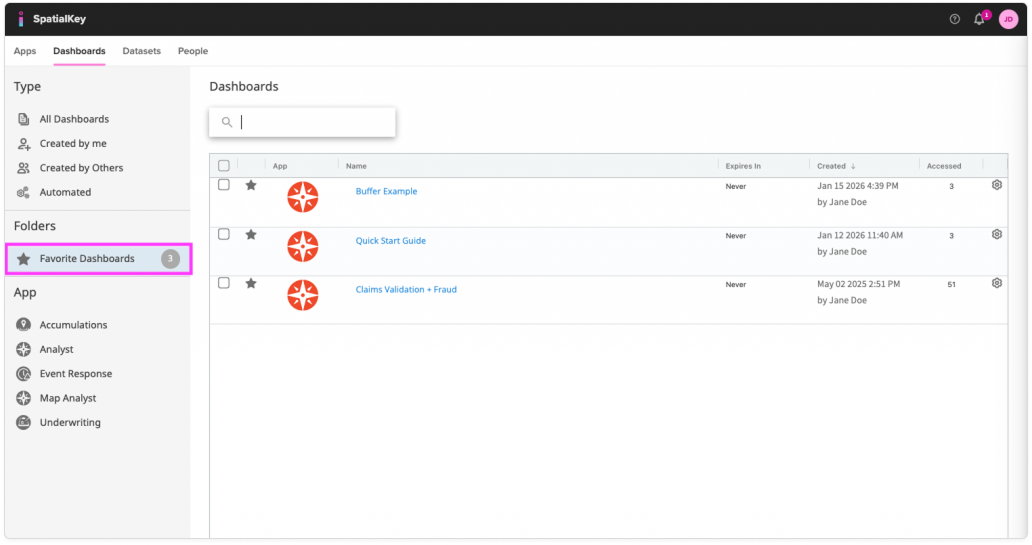Toggle the star on Buffer Example
This screenshot has height=545, width=1032.
click(251, 185)
